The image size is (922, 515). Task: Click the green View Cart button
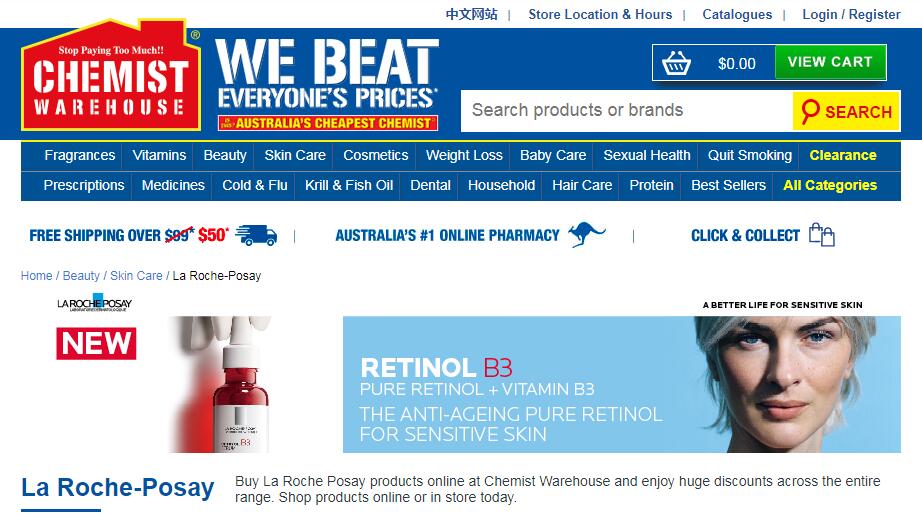coord(830,62)
